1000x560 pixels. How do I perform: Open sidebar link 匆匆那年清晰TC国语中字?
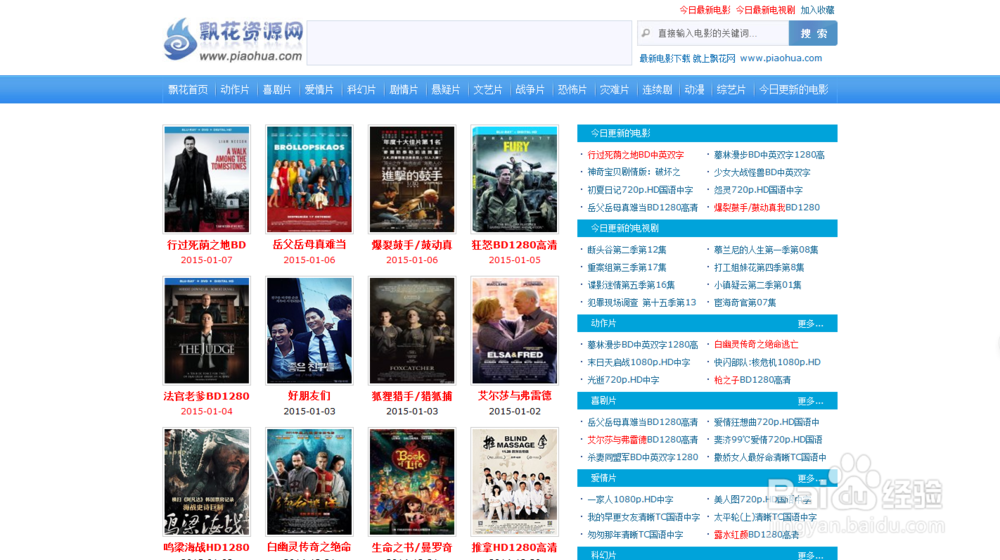coord(635,534)
